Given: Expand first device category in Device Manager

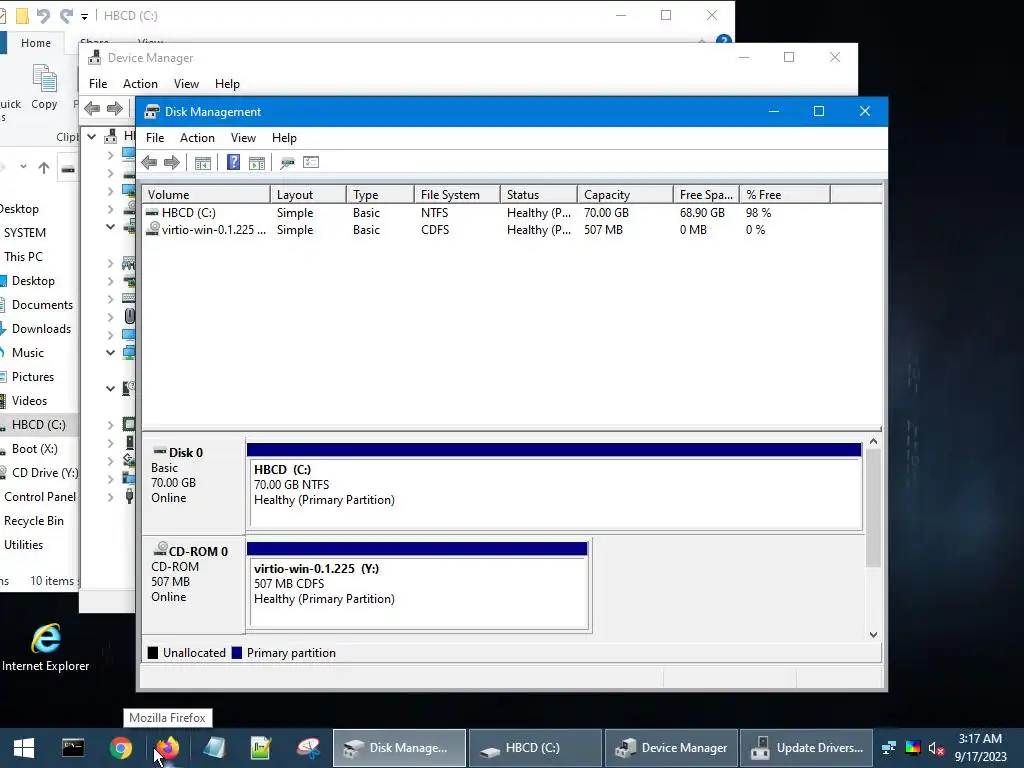Looking at the screenshot, I should [110, 155].
